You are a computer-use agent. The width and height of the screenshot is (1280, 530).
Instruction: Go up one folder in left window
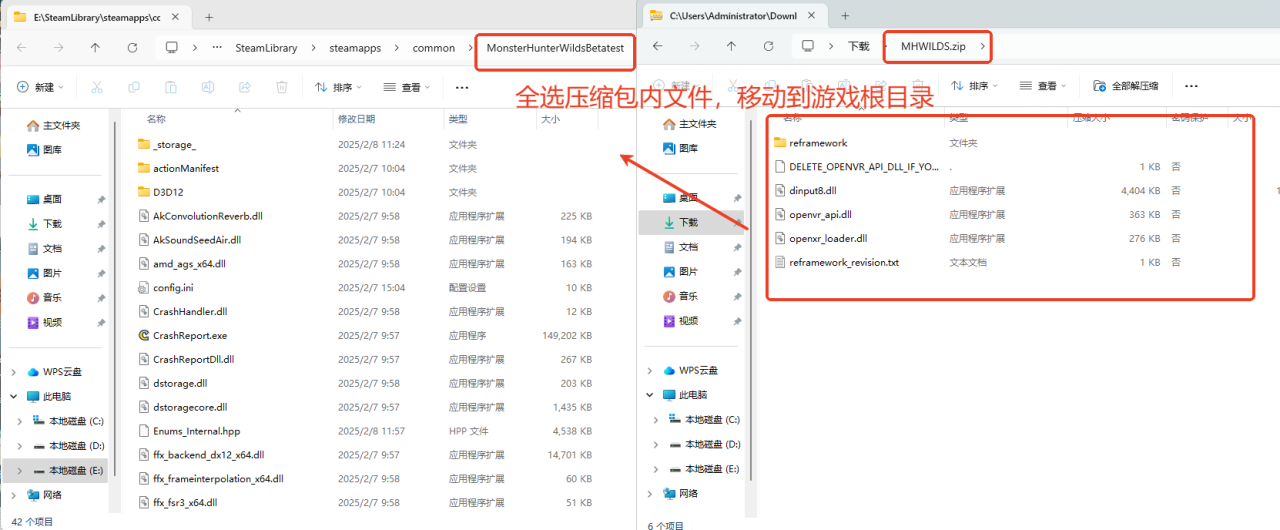(95, 48)
